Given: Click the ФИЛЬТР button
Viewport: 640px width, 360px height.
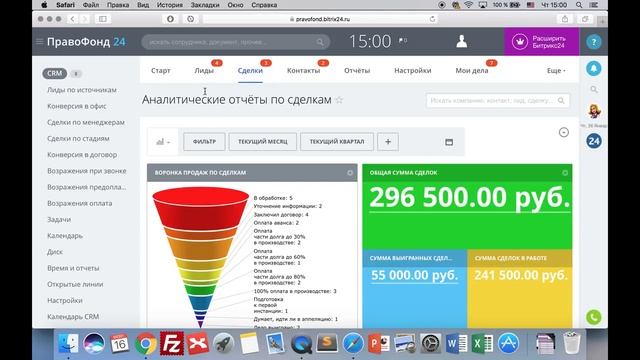Looking at the screenshot, I should click(204, 142).
